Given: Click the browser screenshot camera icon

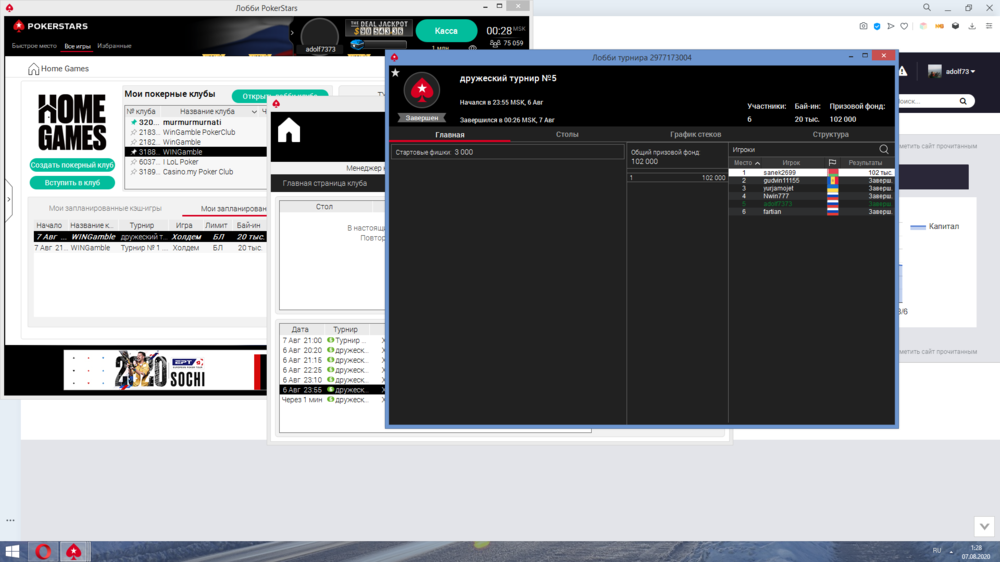Looking at the screenshot, I should [864, 26].
